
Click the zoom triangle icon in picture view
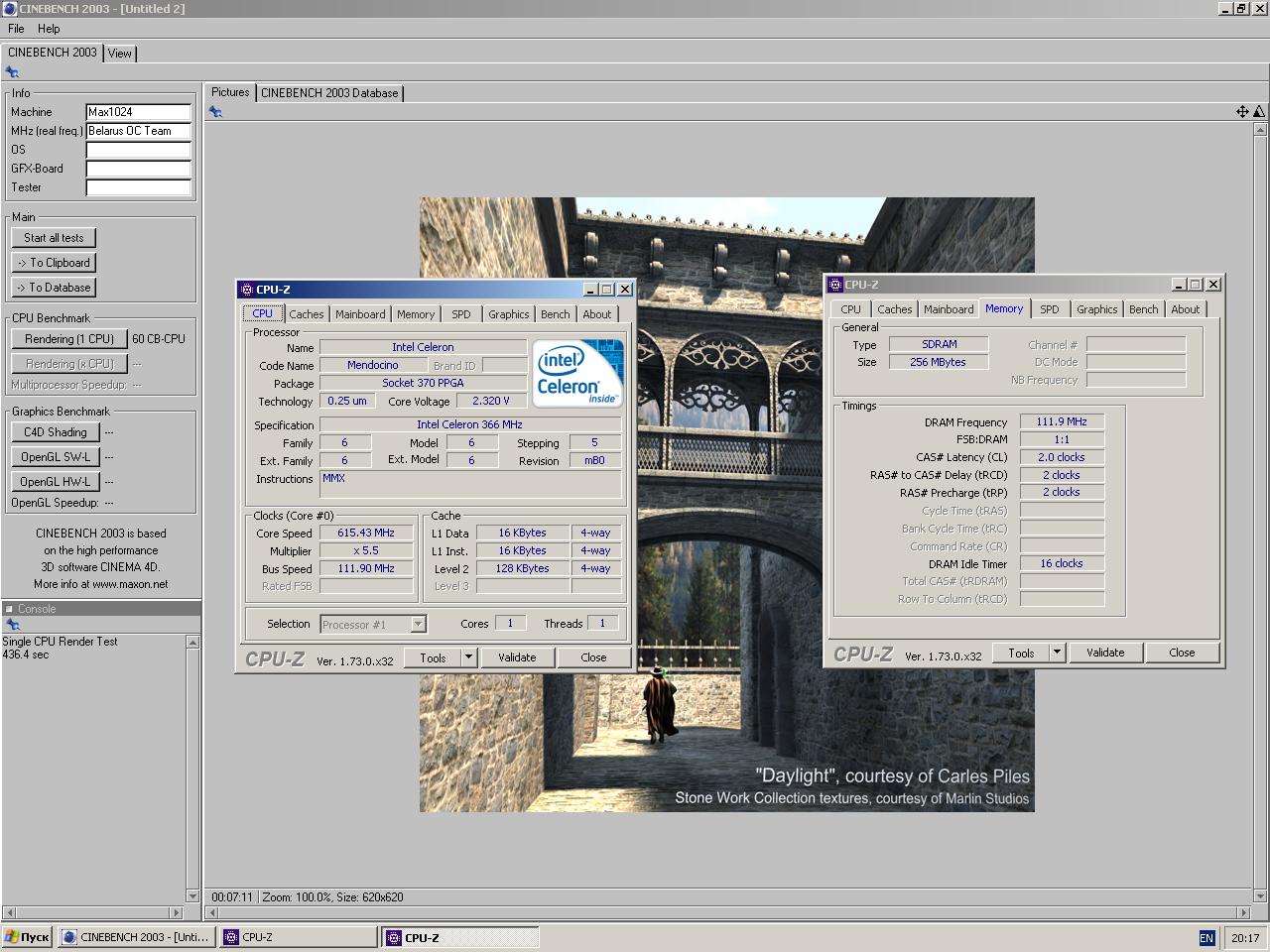(x=1259, y=112)
